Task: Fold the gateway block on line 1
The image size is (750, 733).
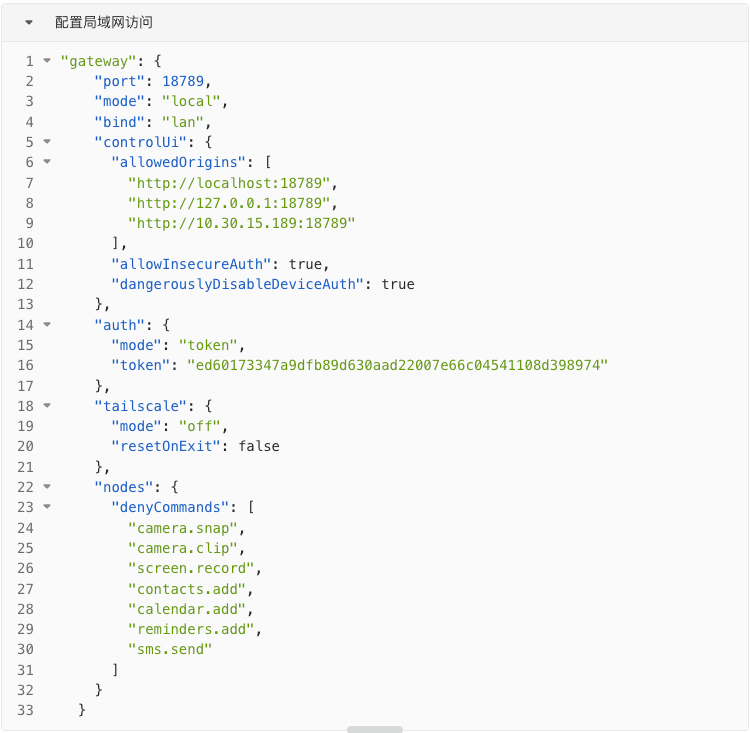Action: [x=47, y=61]
